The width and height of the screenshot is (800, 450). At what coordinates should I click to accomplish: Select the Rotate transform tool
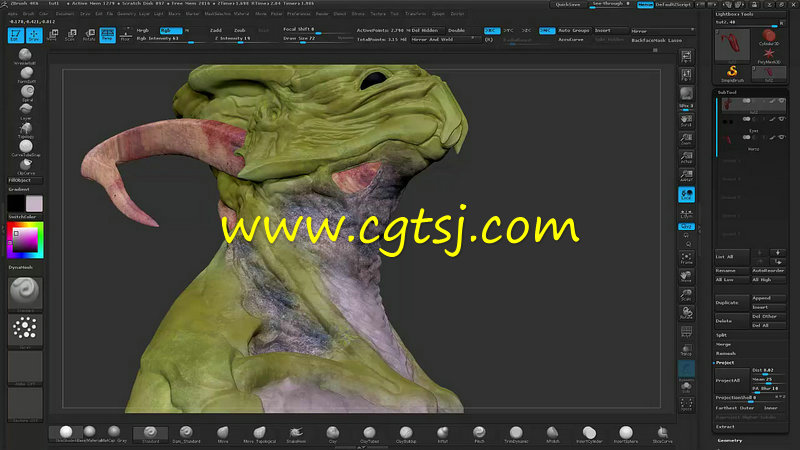89,35
